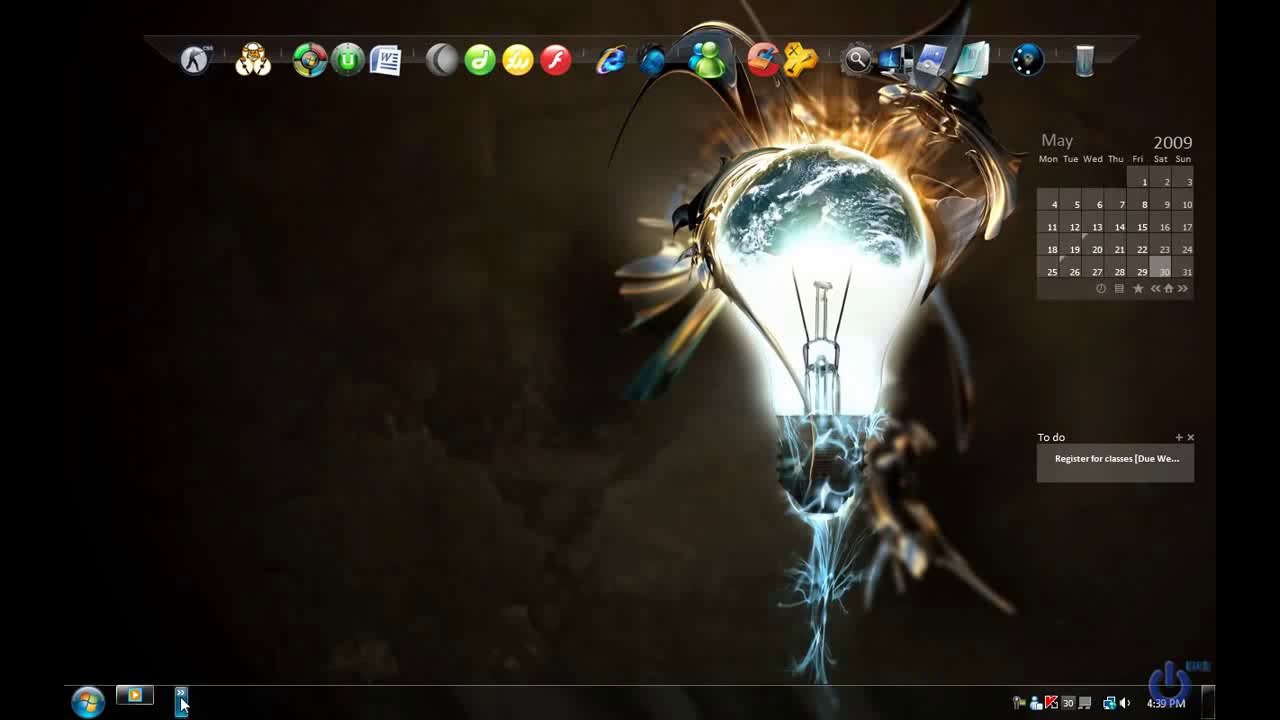The height and width of the screenshot is (720, 1280).
Task: Click the 4:39 PM clock
Action: [x=1166, y=704]
